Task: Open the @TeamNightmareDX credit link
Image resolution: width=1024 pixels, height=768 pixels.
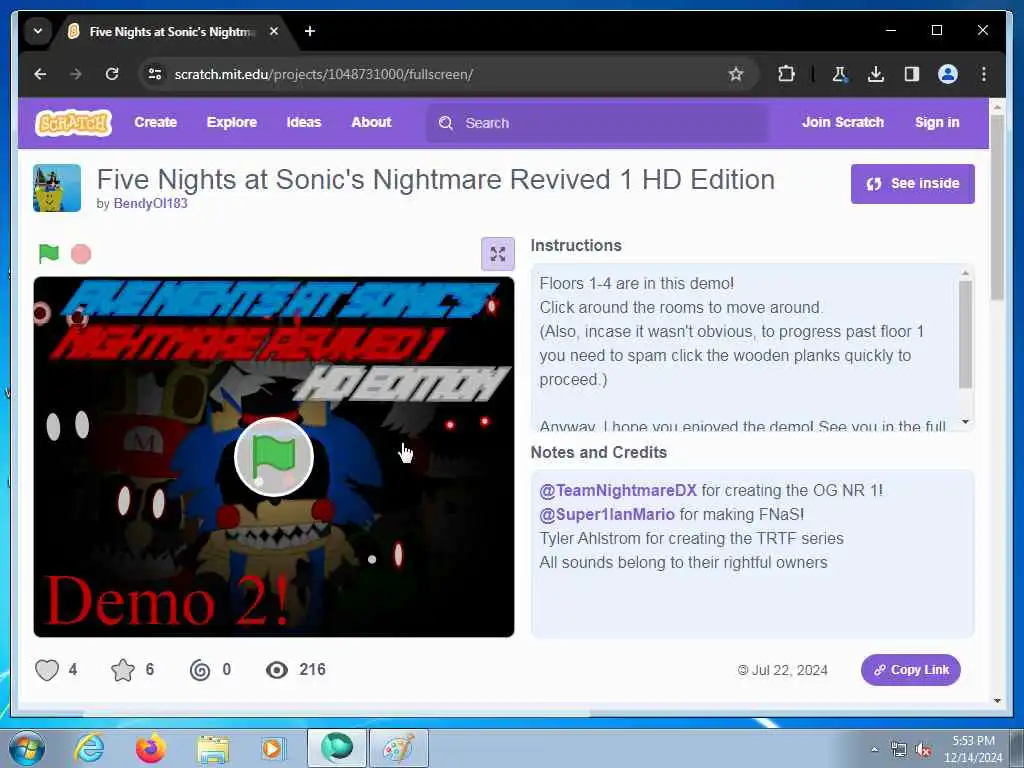Action: click(618, 490)
